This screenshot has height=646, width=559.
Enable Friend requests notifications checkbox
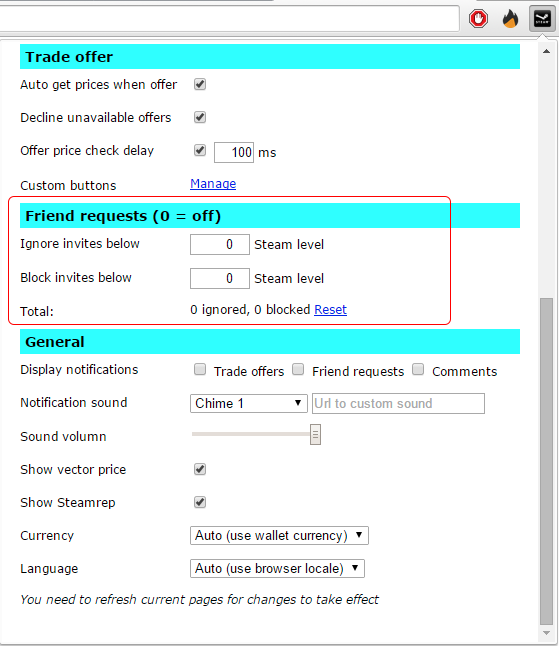(x=298, y=370)
